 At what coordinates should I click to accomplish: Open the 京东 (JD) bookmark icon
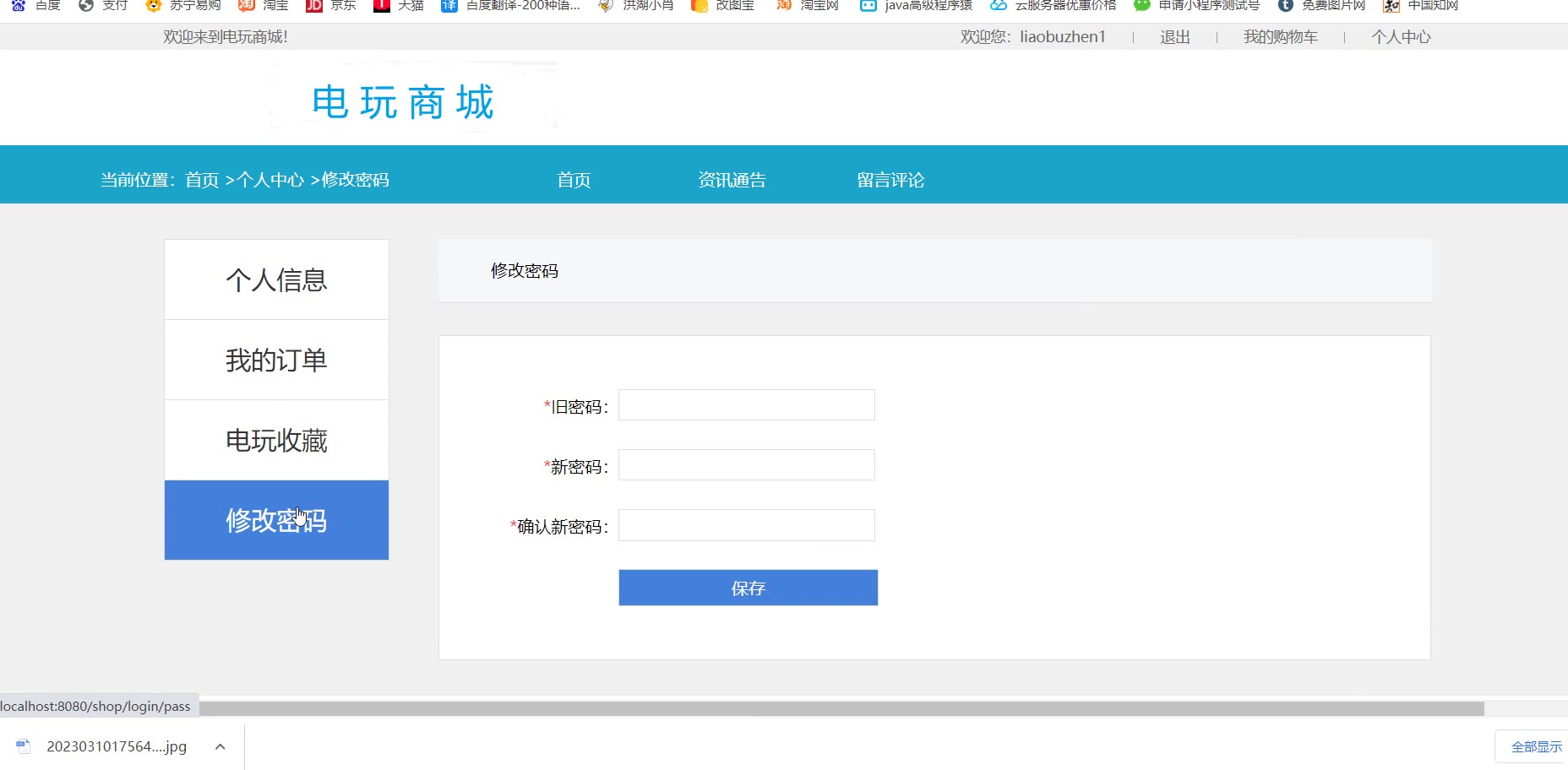[313, 5]
